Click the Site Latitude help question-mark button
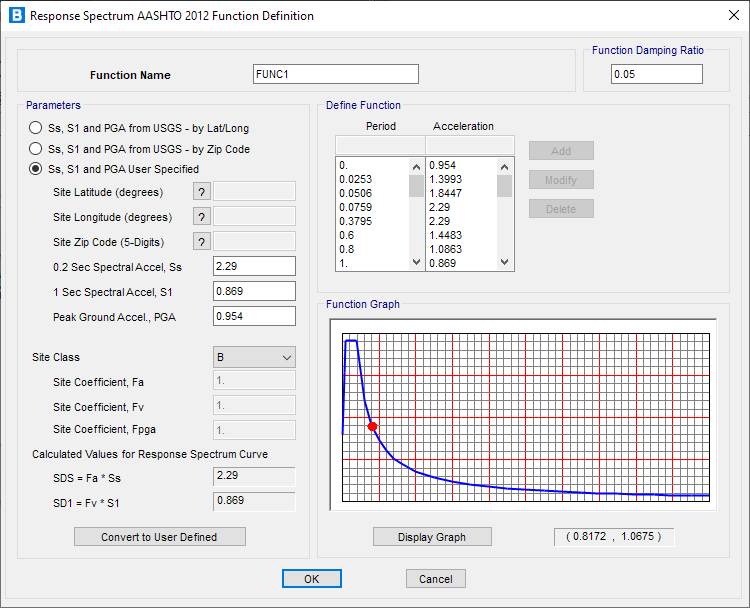 (x=202, y=192)
